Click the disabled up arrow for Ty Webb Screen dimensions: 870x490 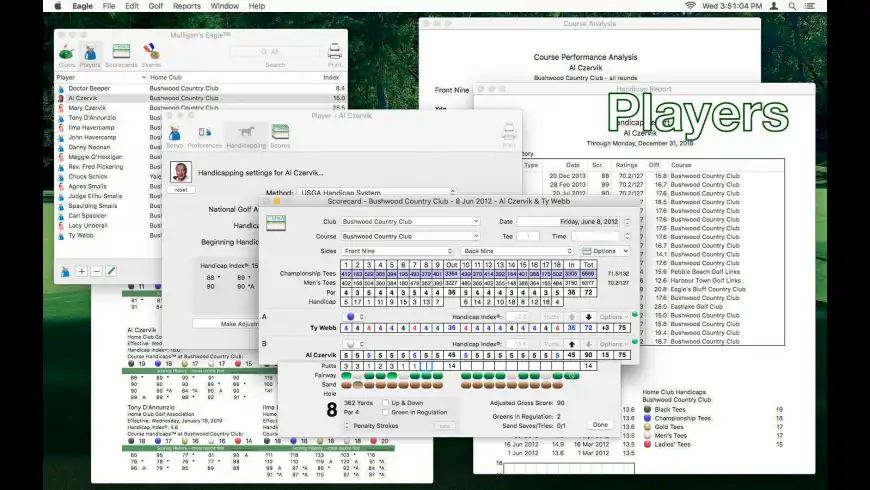click(x=571, y=317)
